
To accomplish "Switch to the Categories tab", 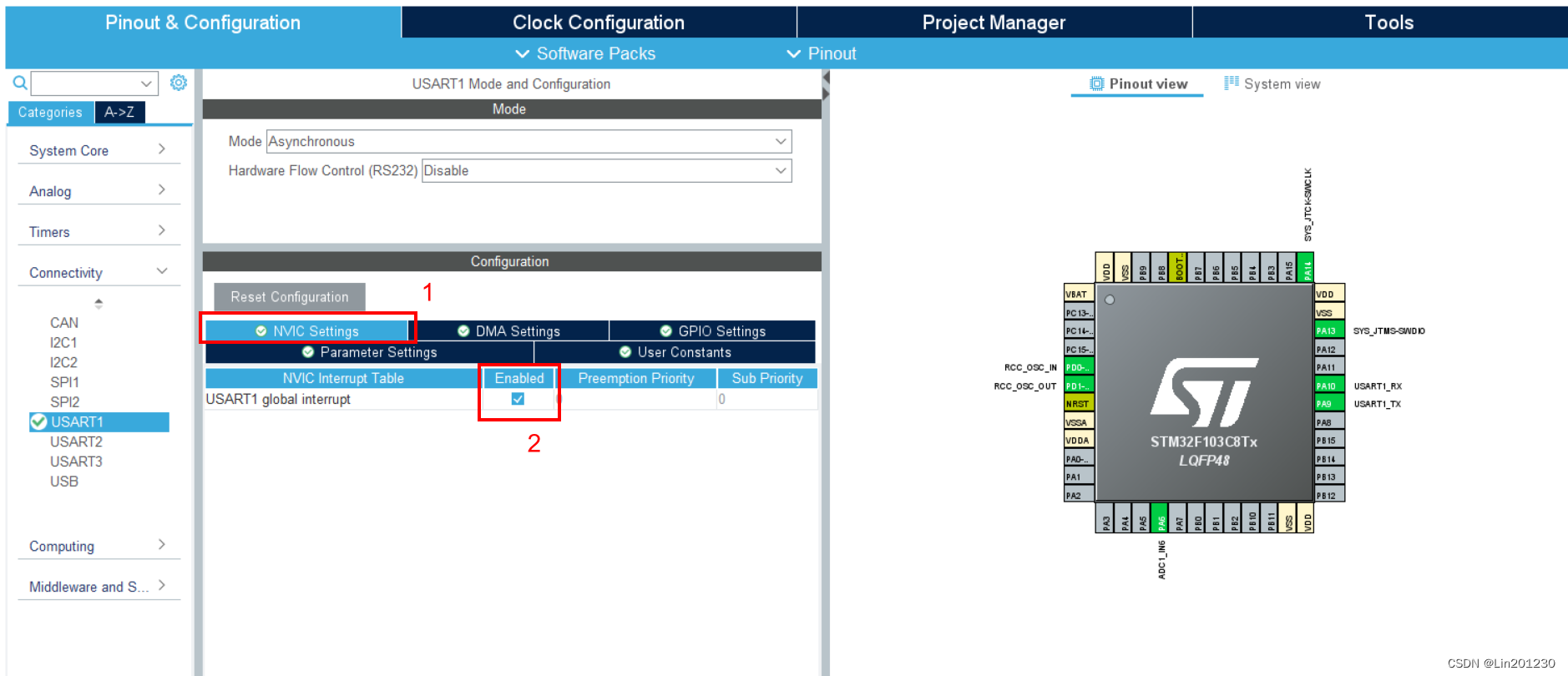I will [x=50, y=112].
